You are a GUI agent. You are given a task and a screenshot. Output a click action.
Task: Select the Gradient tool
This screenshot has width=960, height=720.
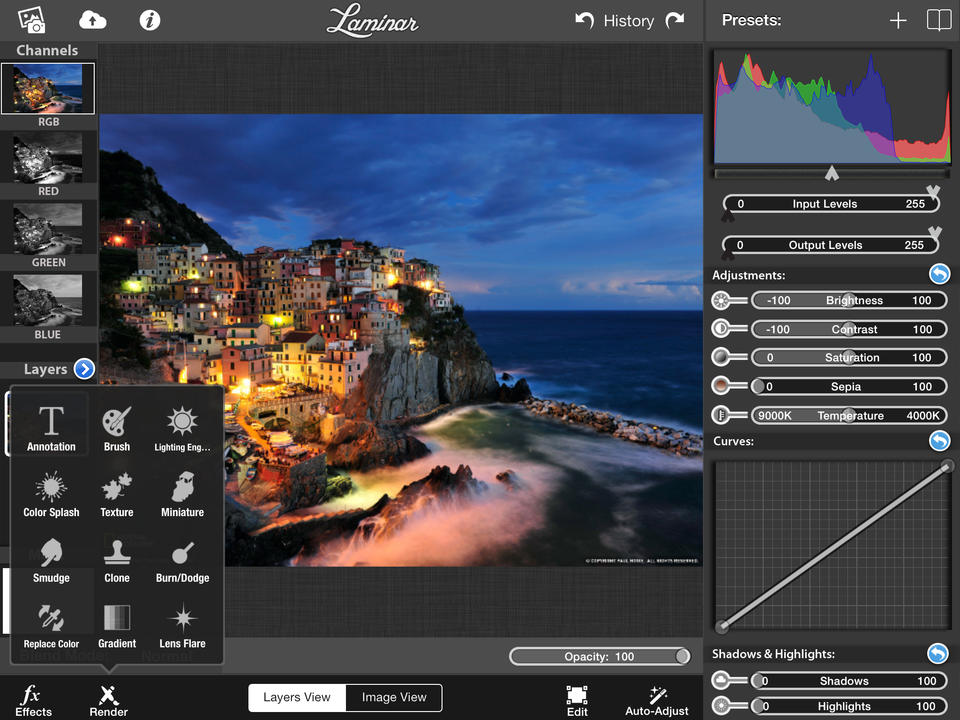pyautogui.click(x=116, y=626)
